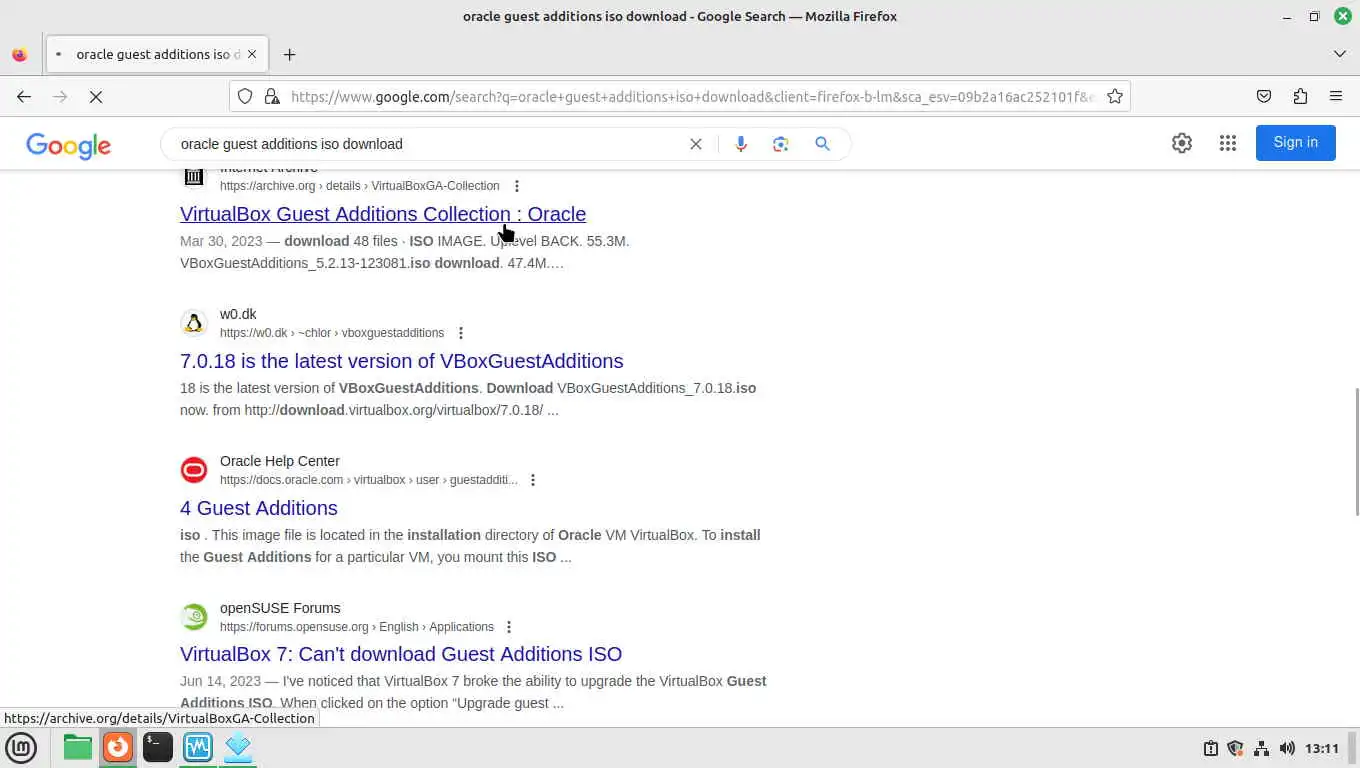Open Firefox application hamburger menu
This screenshot has width=1360, height=768.
point(1336,96)
